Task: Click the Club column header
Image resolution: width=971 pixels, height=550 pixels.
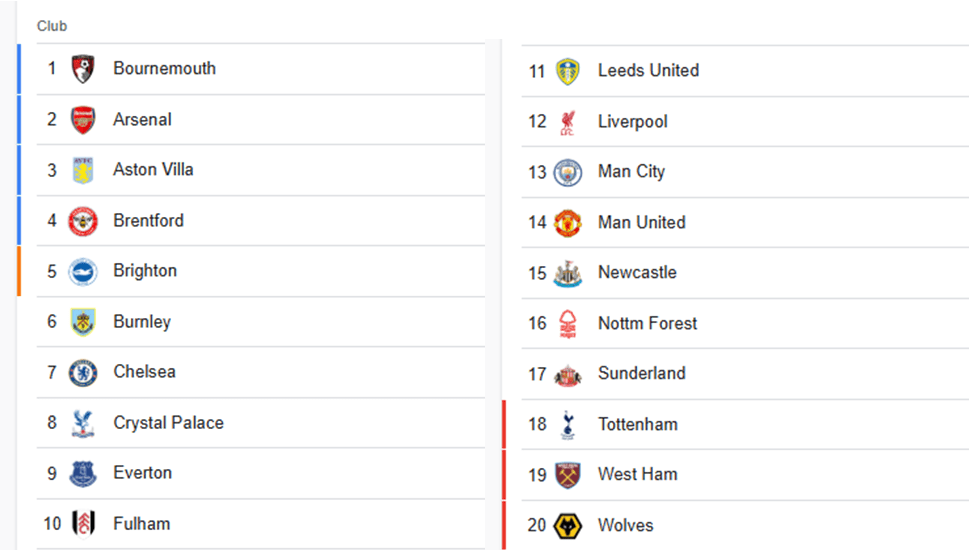Action: click(x=52, y=26)
